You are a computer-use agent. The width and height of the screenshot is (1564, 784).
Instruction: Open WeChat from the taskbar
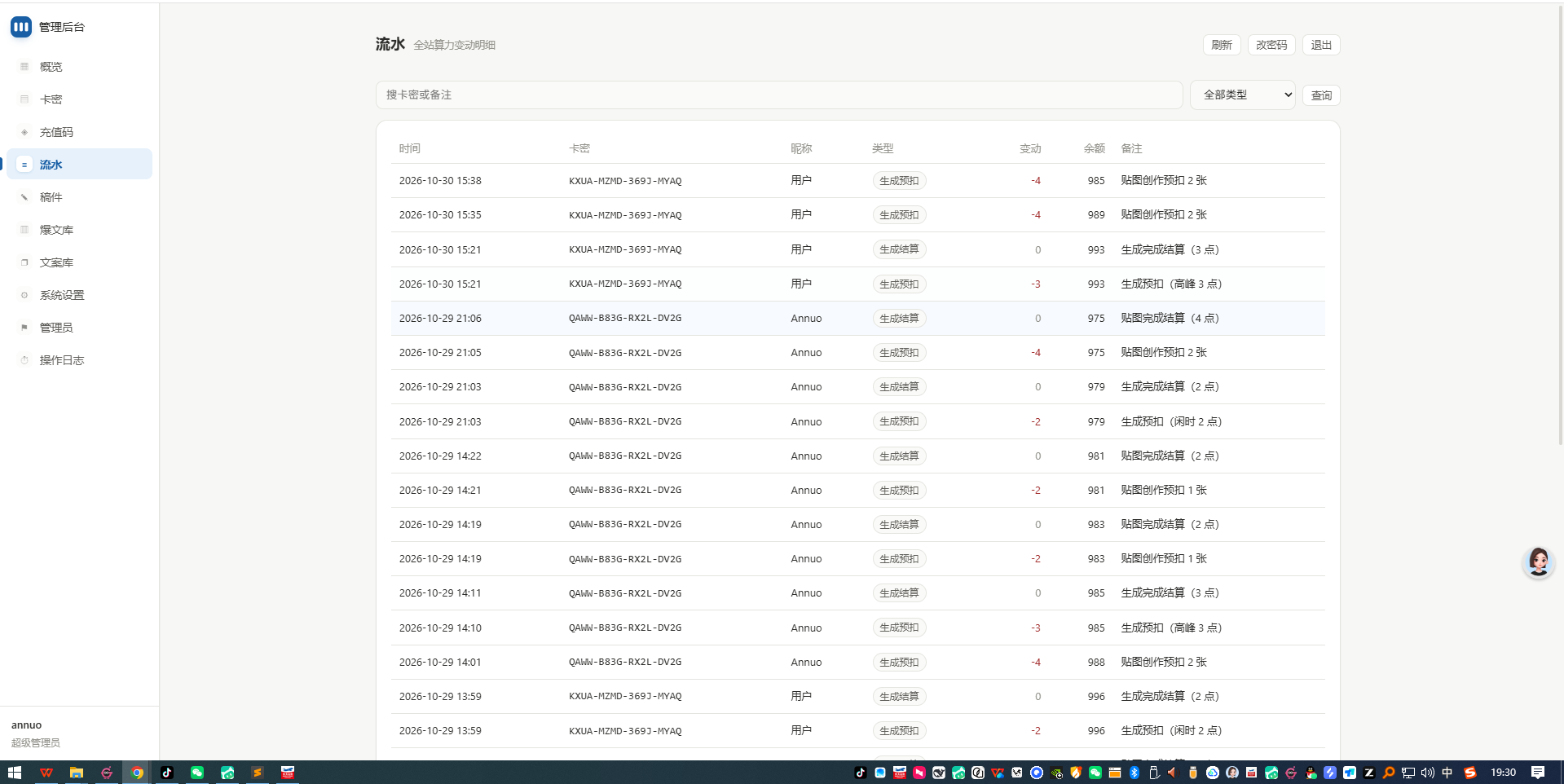197,773
